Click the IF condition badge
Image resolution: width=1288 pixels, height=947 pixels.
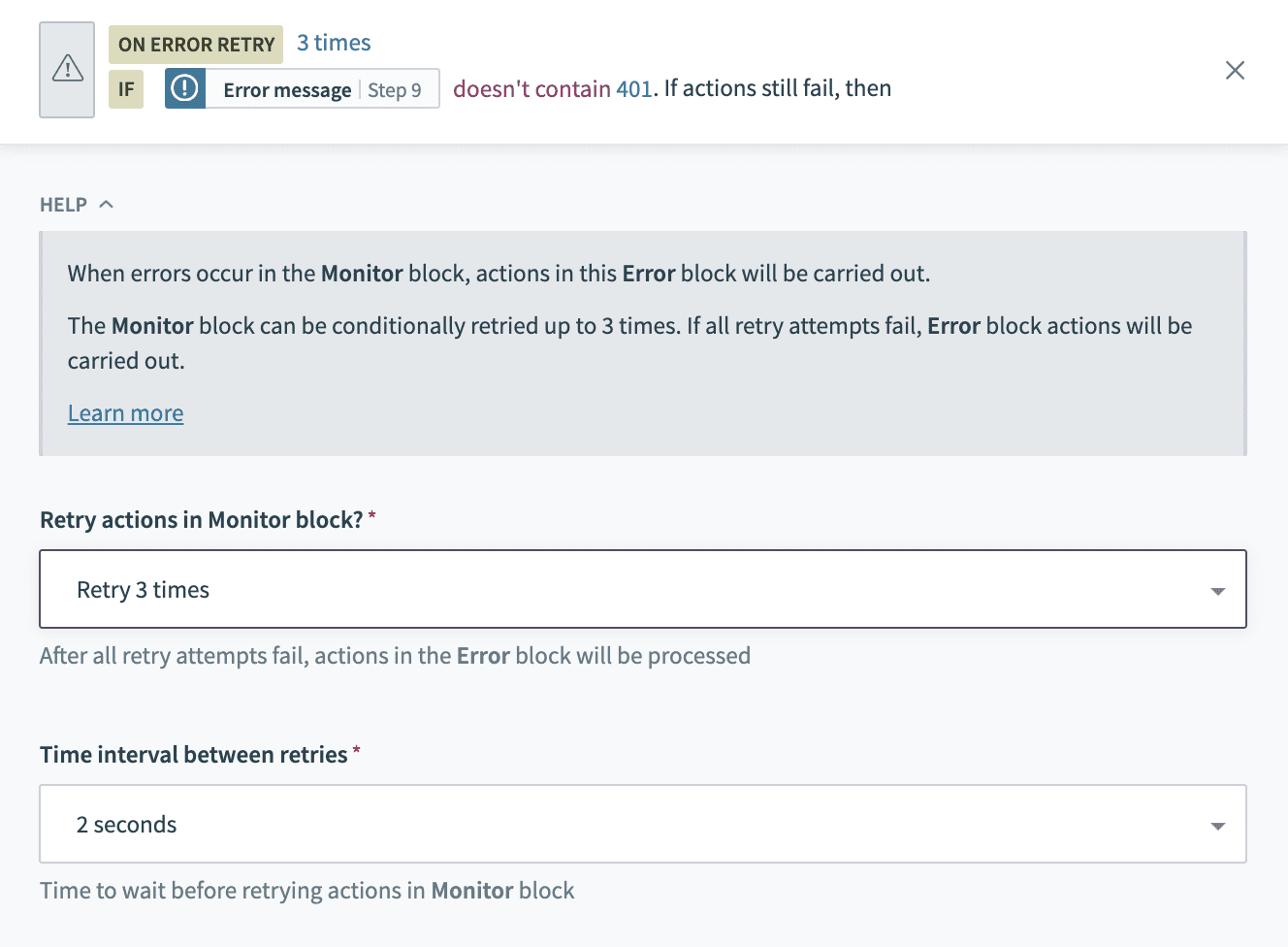click(126, 89)
